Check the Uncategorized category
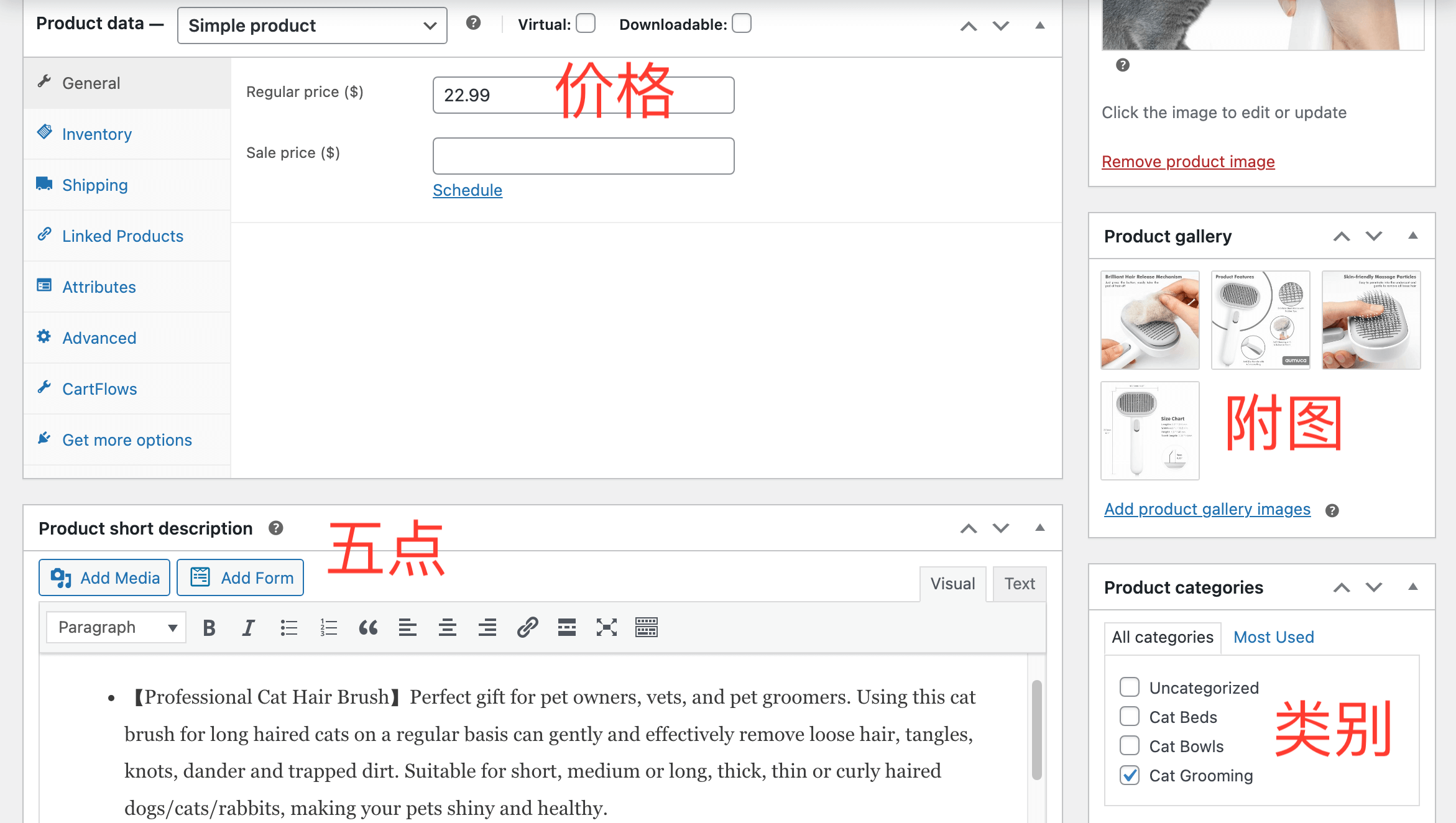This screenshot has height=823, width=1456. click(1130, 687)
